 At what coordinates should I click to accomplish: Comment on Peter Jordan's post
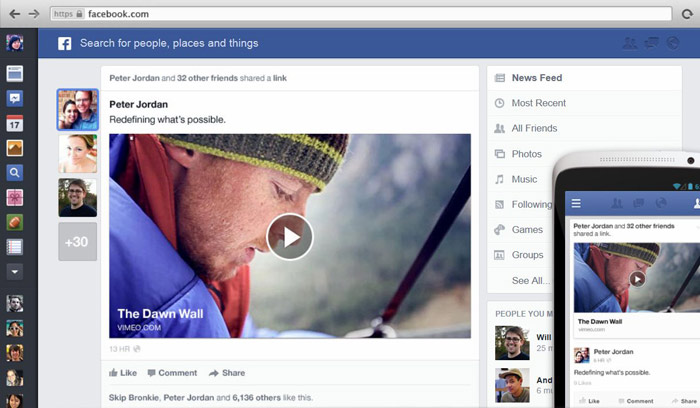point(172,373)
